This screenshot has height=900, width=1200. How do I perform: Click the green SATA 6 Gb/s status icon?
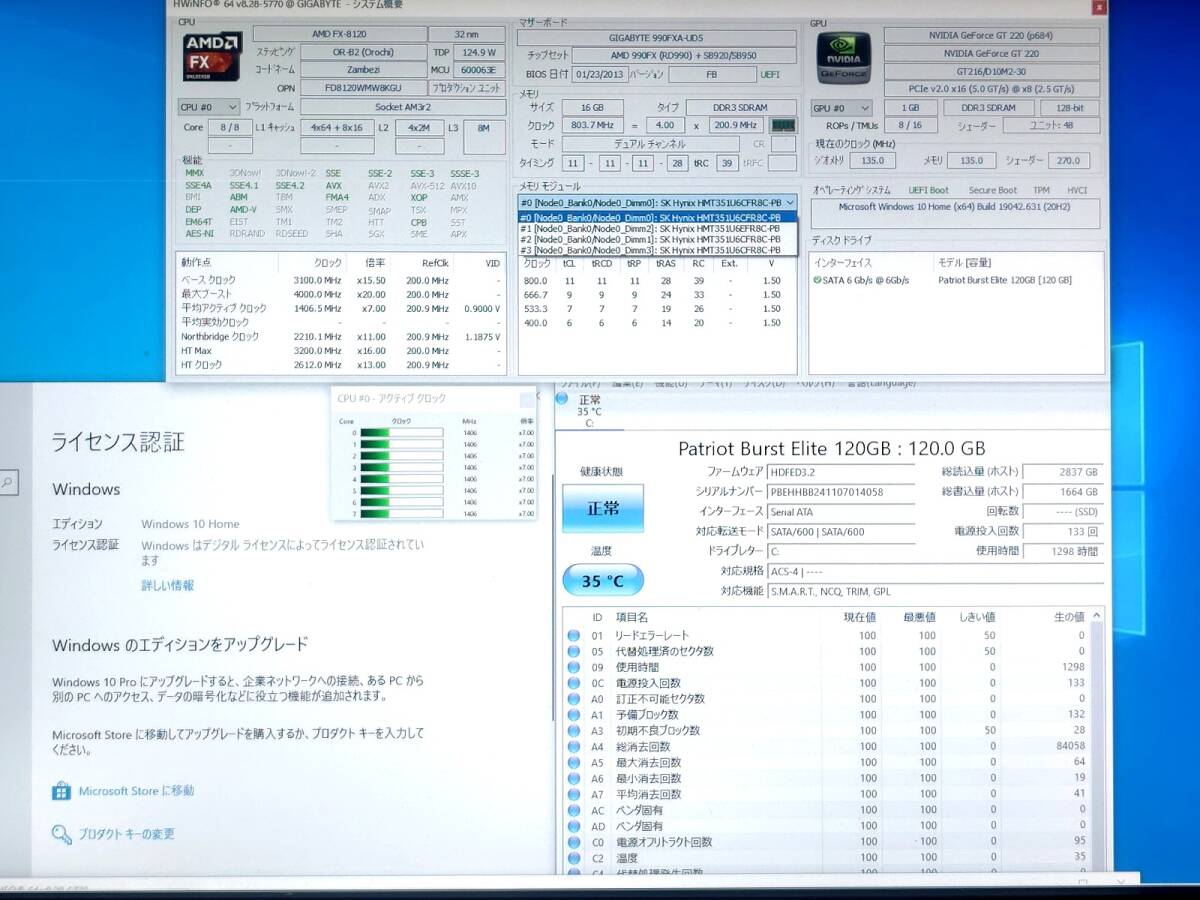(818, 280)
